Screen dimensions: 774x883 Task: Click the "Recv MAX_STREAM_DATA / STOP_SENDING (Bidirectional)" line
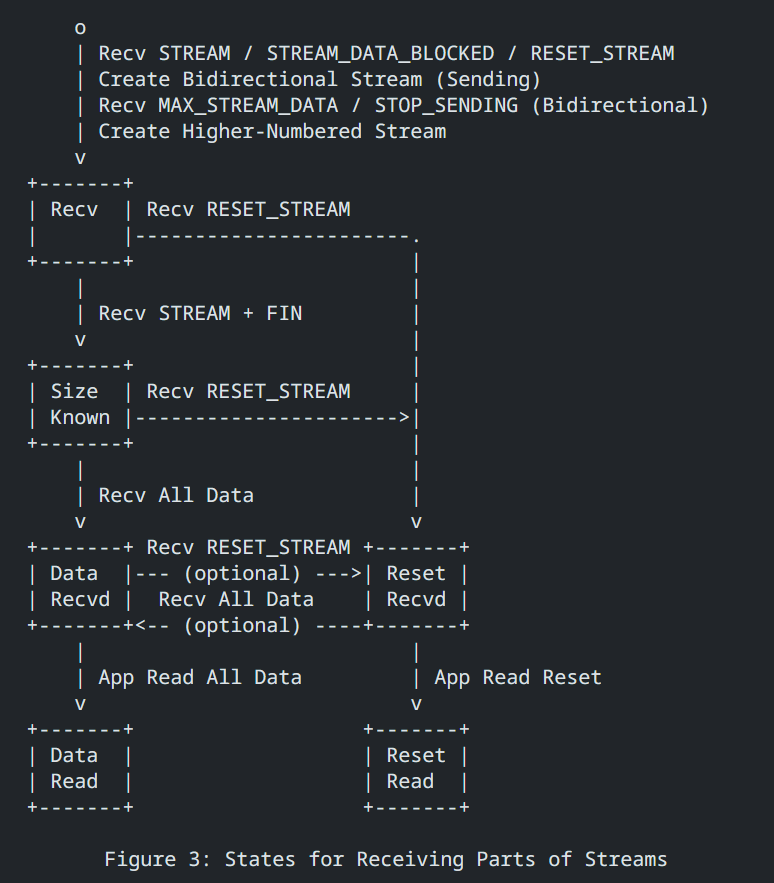point(403,105)
